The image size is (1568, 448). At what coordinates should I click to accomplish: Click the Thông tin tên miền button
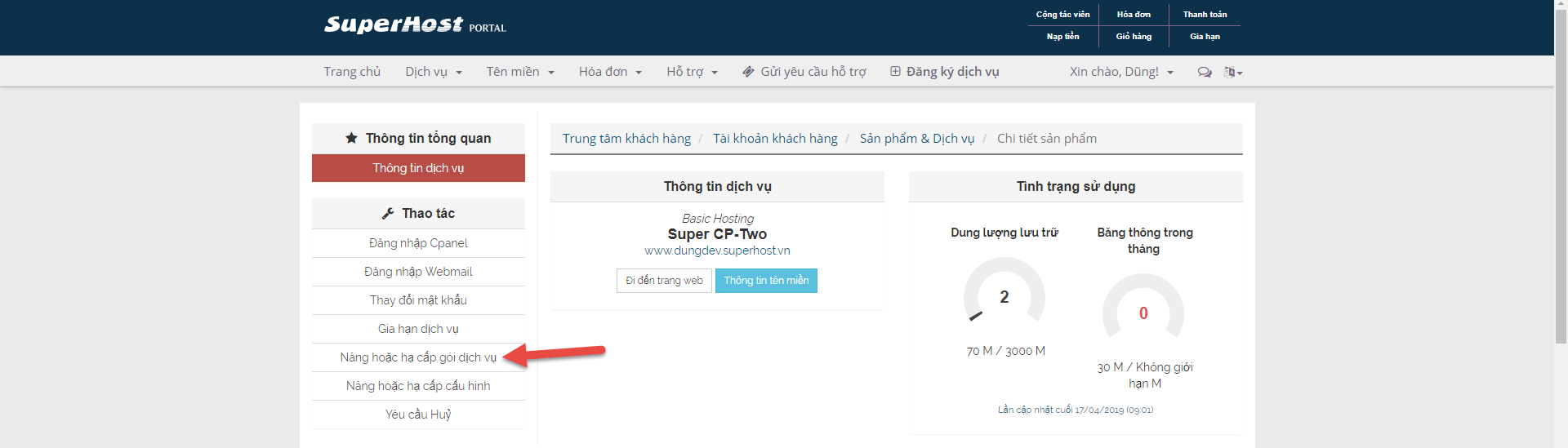pyautogui.click(x=766, y=281)
